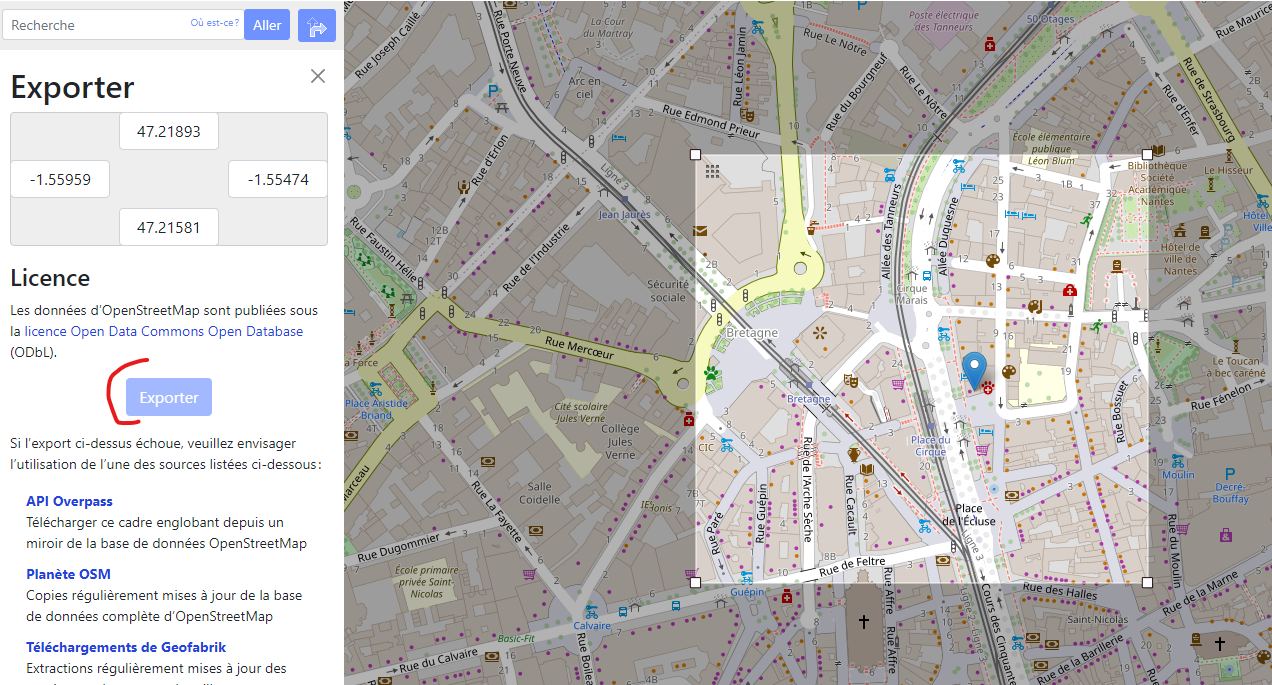Open the API Overpass link

pyautogui.click(x=69, y=501)
